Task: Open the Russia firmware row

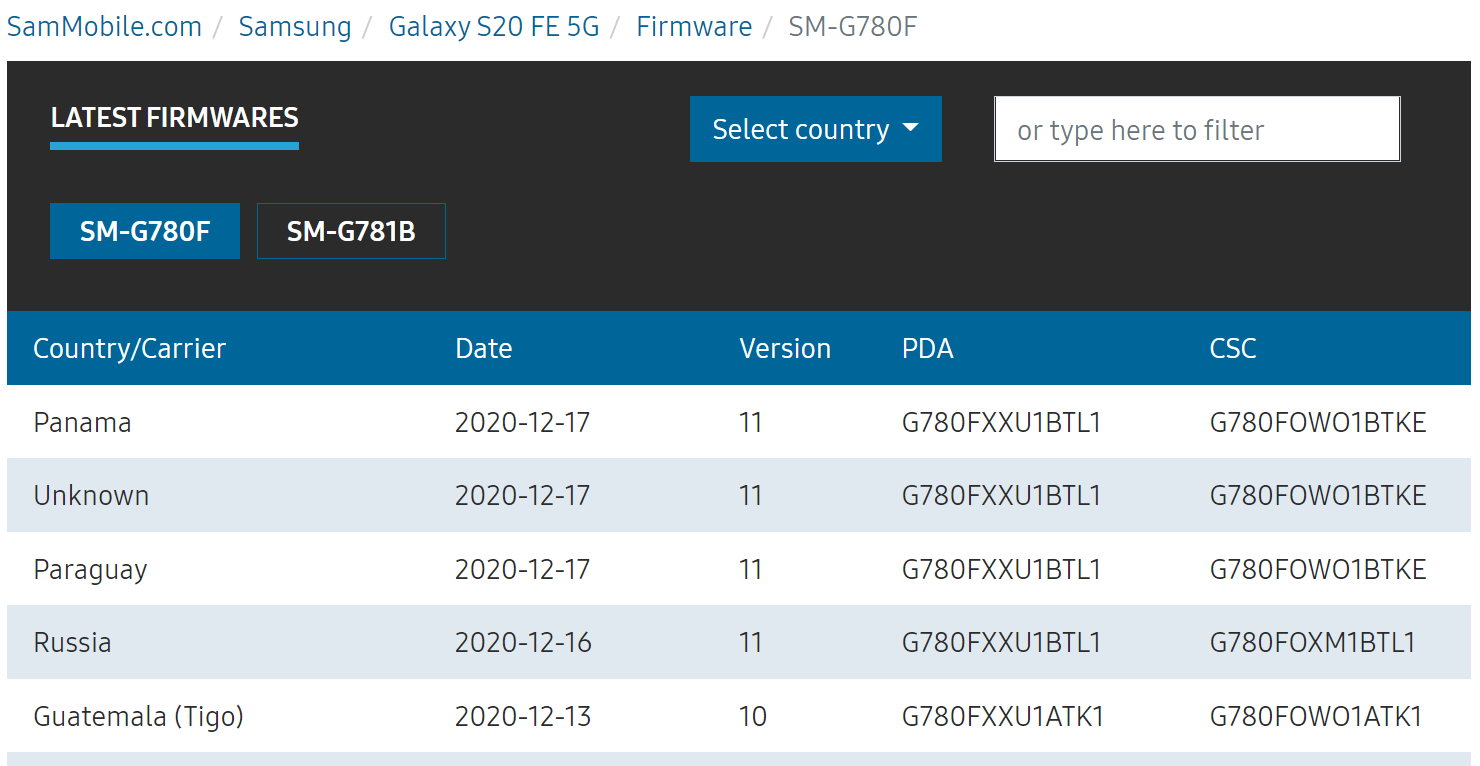Action: coord(739,642)
